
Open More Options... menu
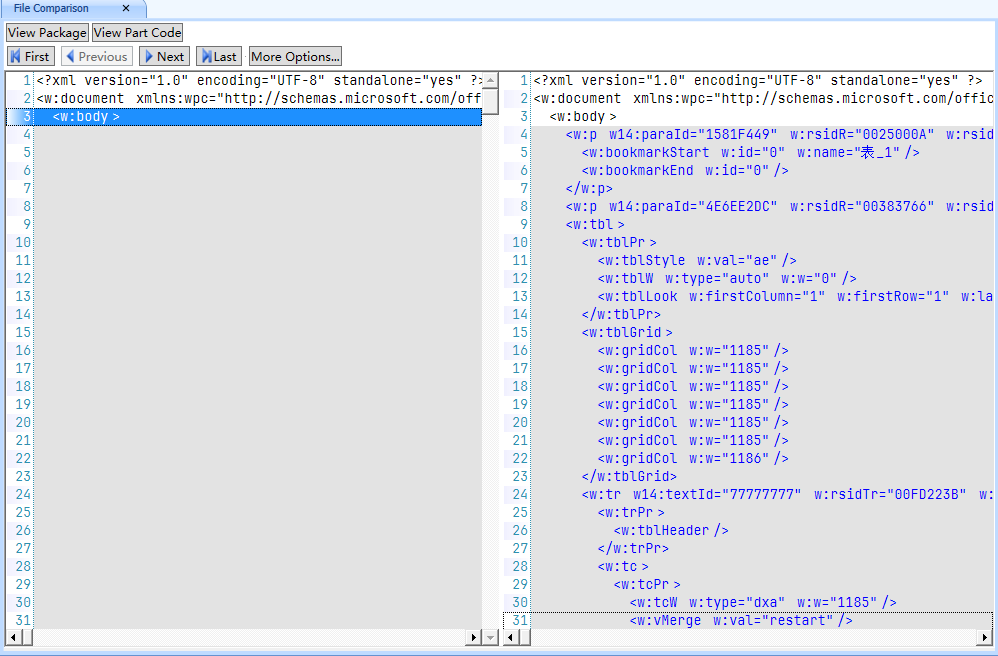point(295,57)
